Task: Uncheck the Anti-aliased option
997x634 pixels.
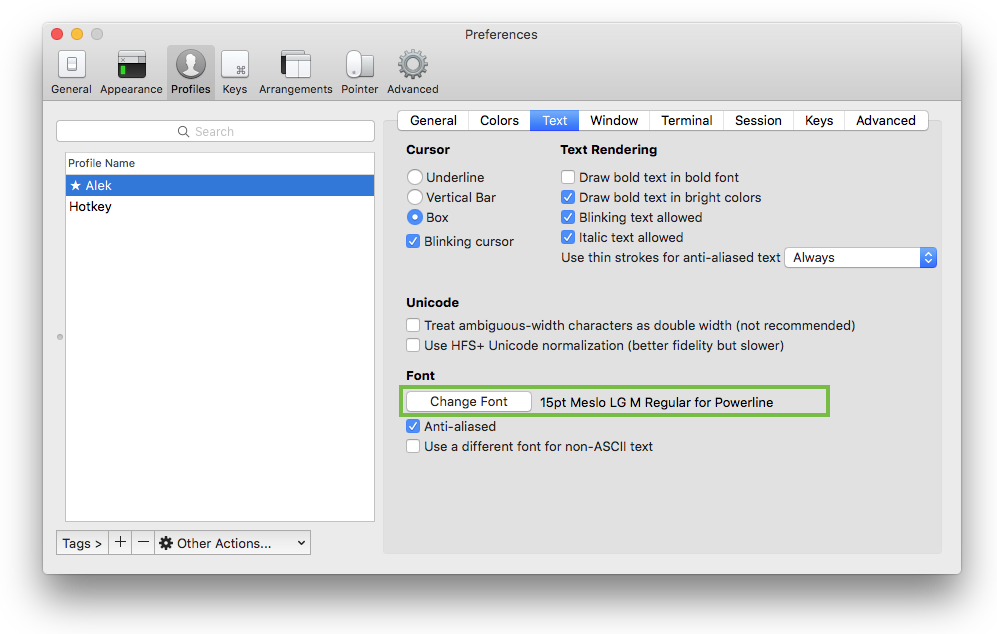Action: point(413,427)
